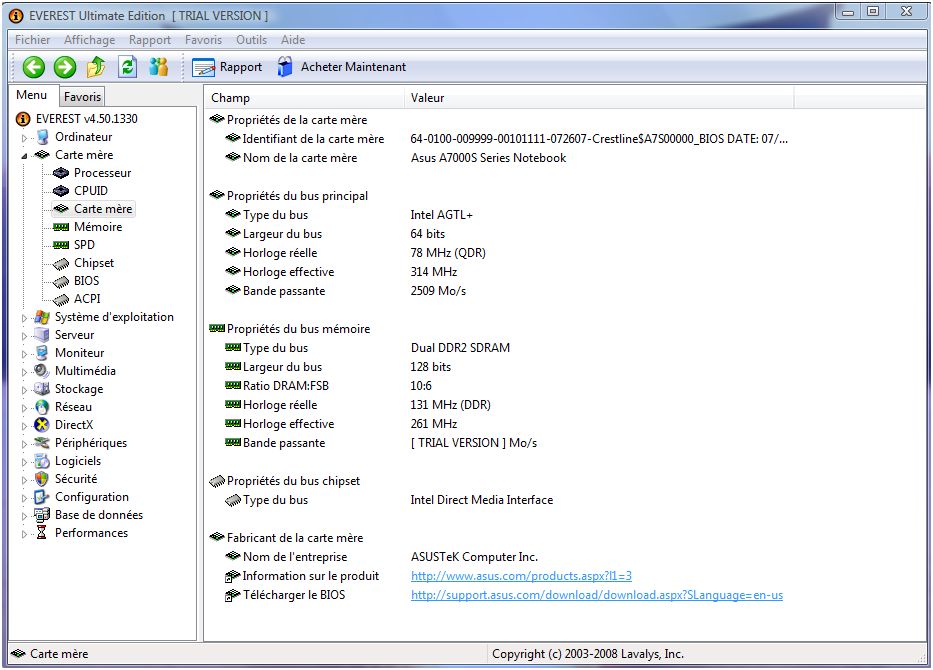Click the Réseau network icon
This screenshot has width=933, height=670.
pyautogui.click(x=42, y=407)
